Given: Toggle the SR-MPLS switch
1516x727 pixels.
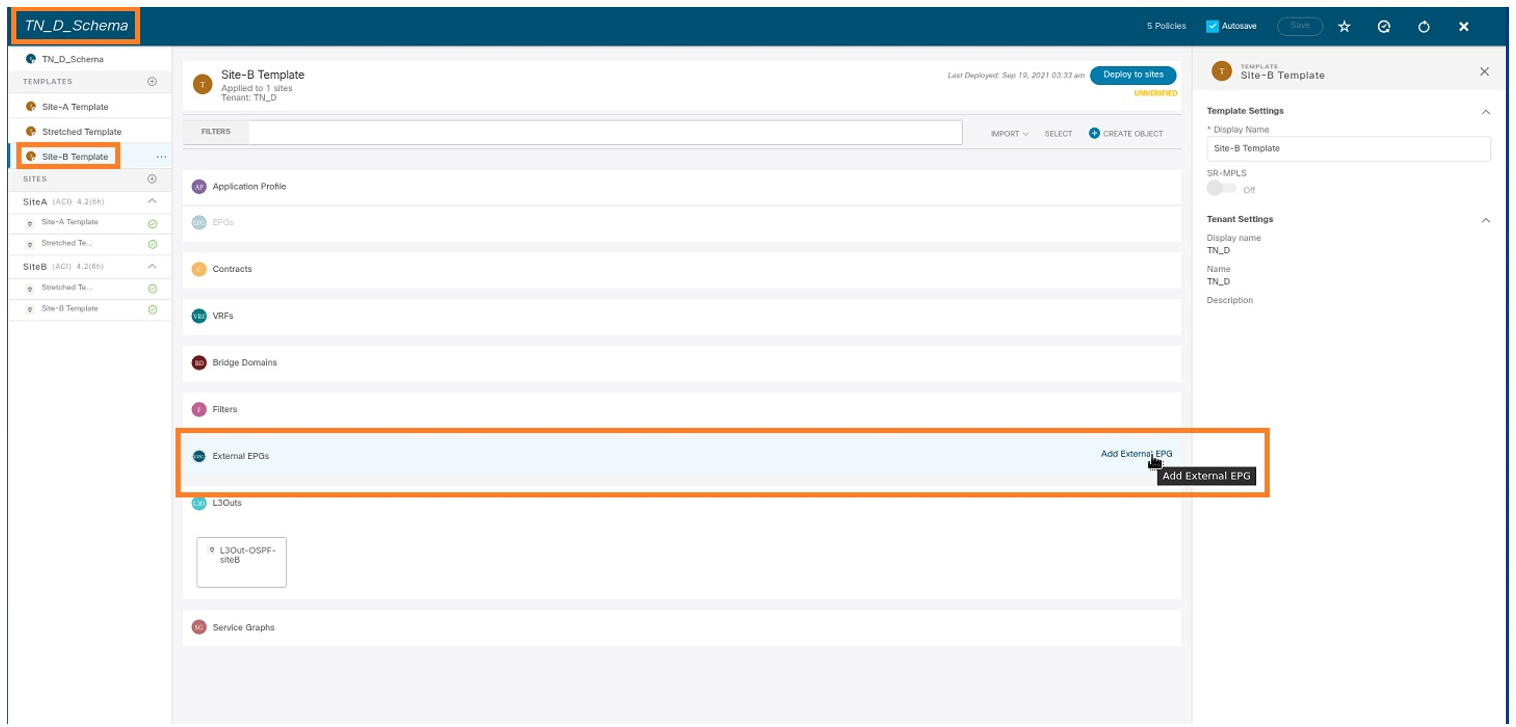Looking at the screenshot, I should click(x=1221, y=188).
